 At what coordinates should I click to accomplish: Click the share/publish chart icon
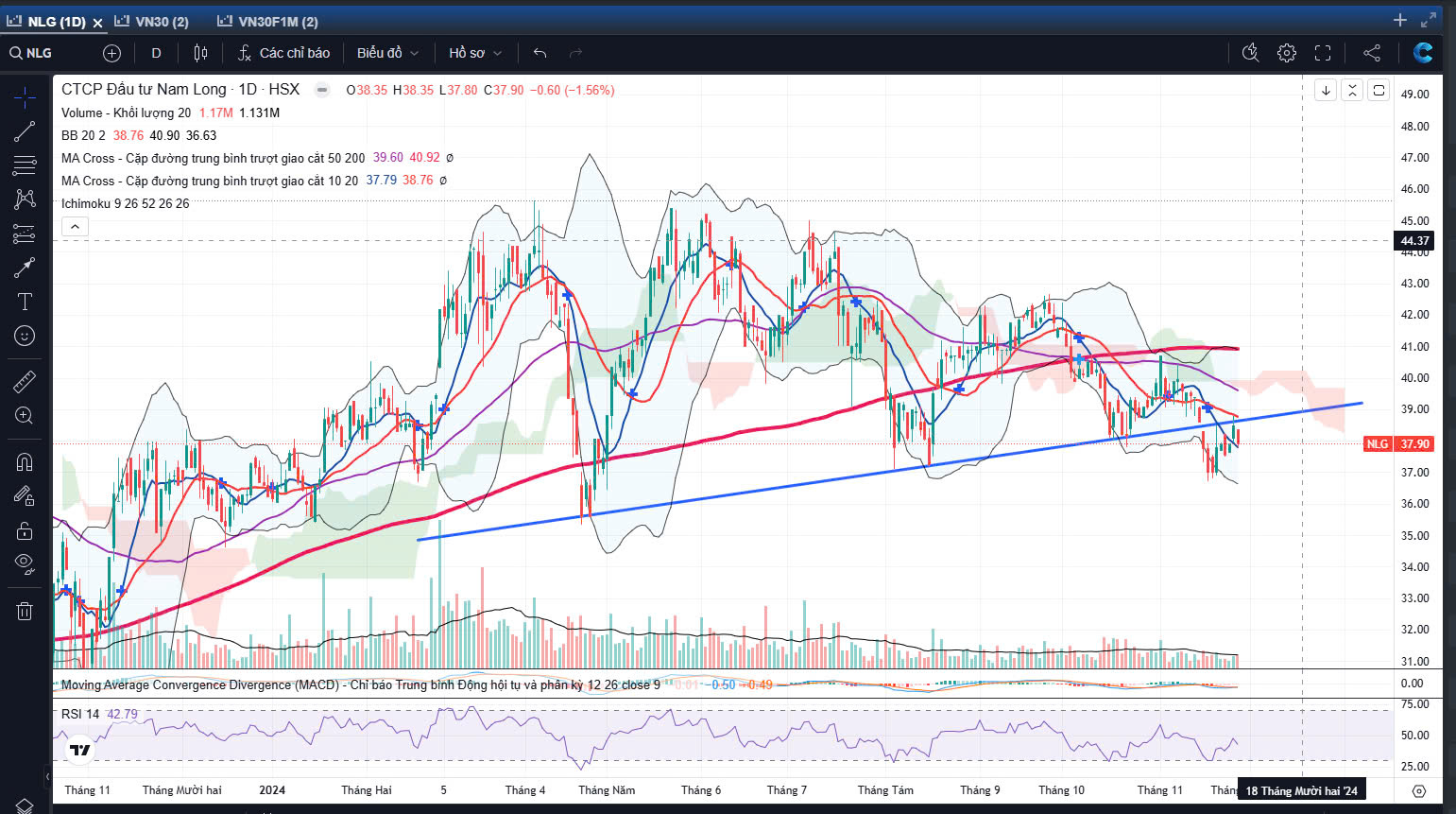(x=1372, y=53)
